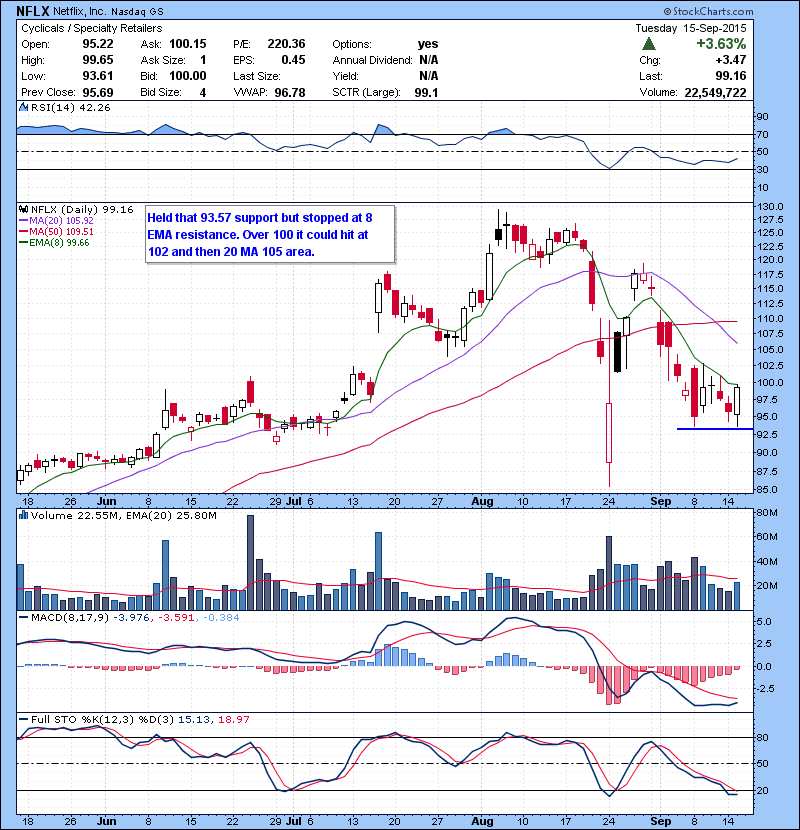Click the Open value 95.22
This screenshot has width=800, height=830.
point(97,44)
